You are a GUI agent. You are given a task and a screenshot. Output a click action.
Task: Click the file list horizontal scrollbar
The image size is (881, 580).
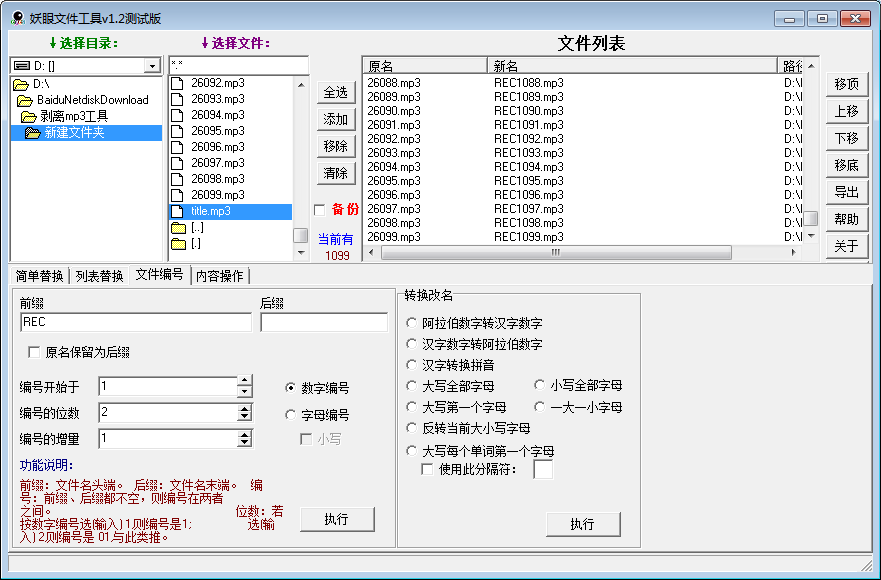pos(555,253)
